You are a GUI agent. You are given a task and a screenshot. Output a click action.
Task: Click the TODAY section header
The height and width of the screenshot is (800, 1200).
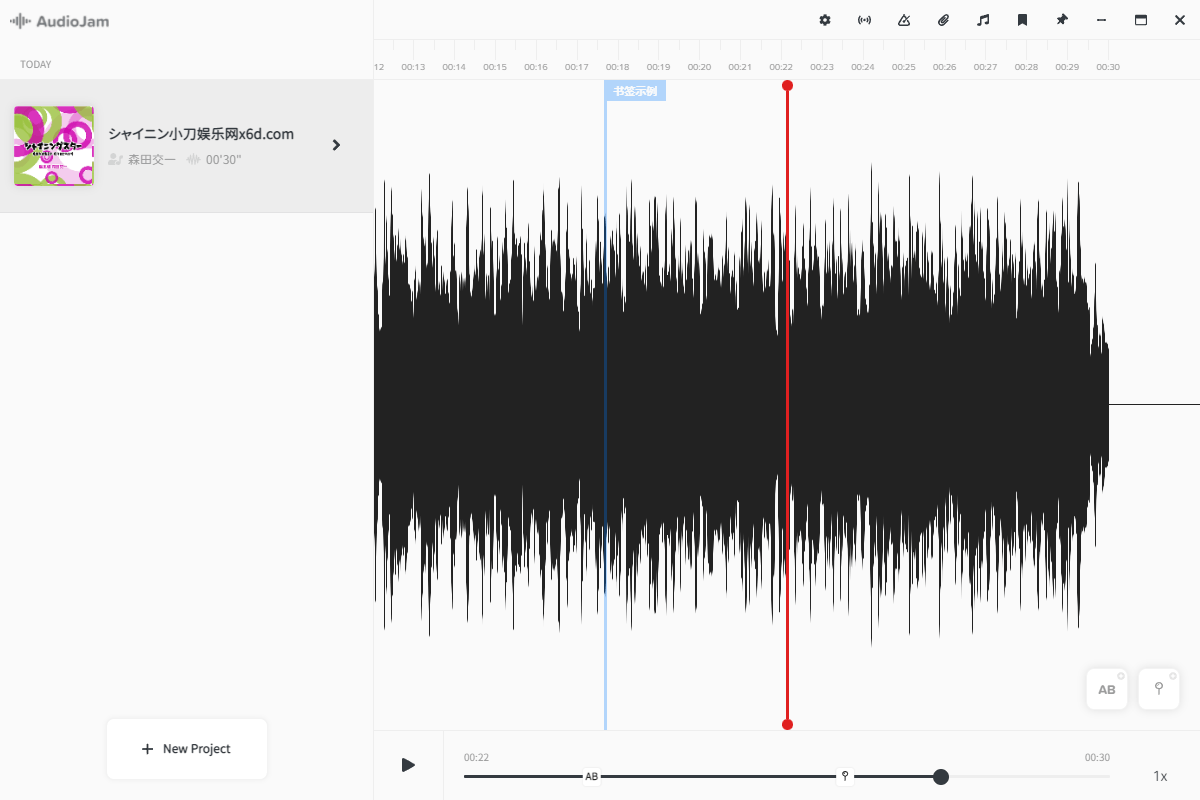click(35, 64)
